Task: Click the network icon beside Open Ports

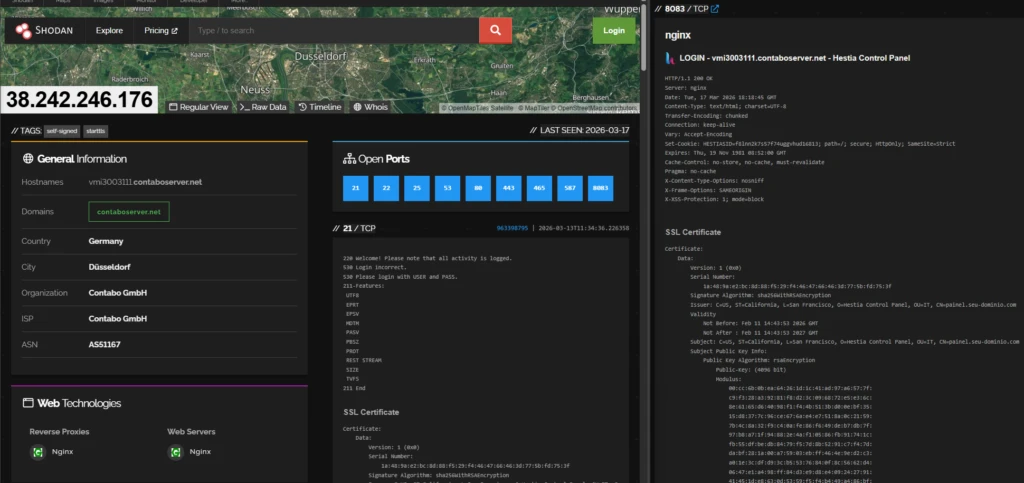Action: (349, 158)
